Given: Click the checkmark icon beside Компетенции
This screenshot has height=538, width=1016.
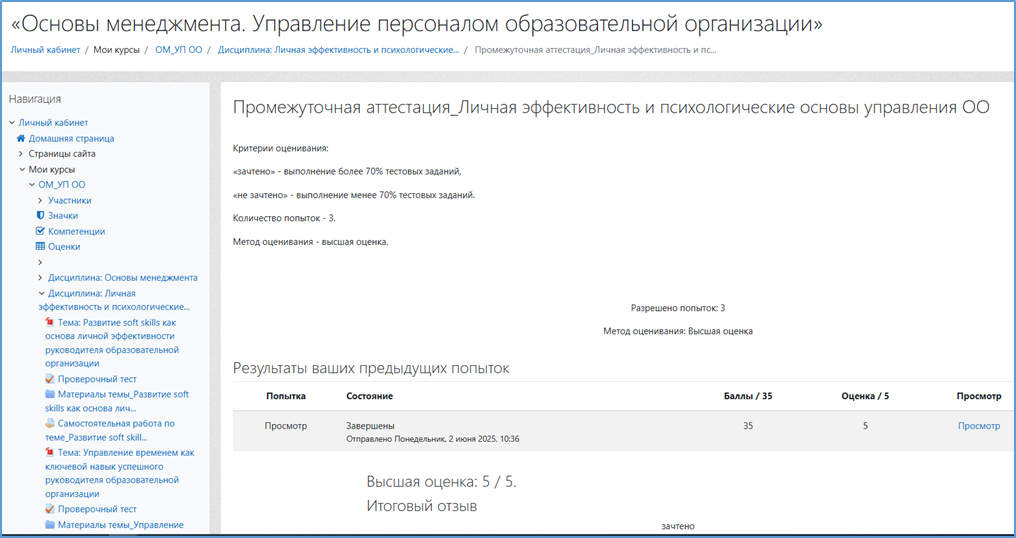Looking at the screenshot, I should (x=40, y=231).
